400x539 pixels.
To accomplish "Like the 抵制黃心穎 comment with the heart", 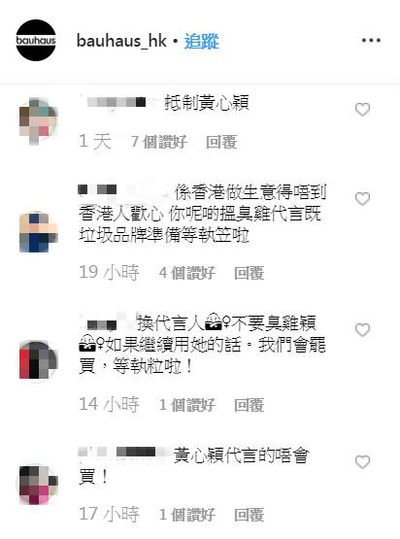I will 362,110.
